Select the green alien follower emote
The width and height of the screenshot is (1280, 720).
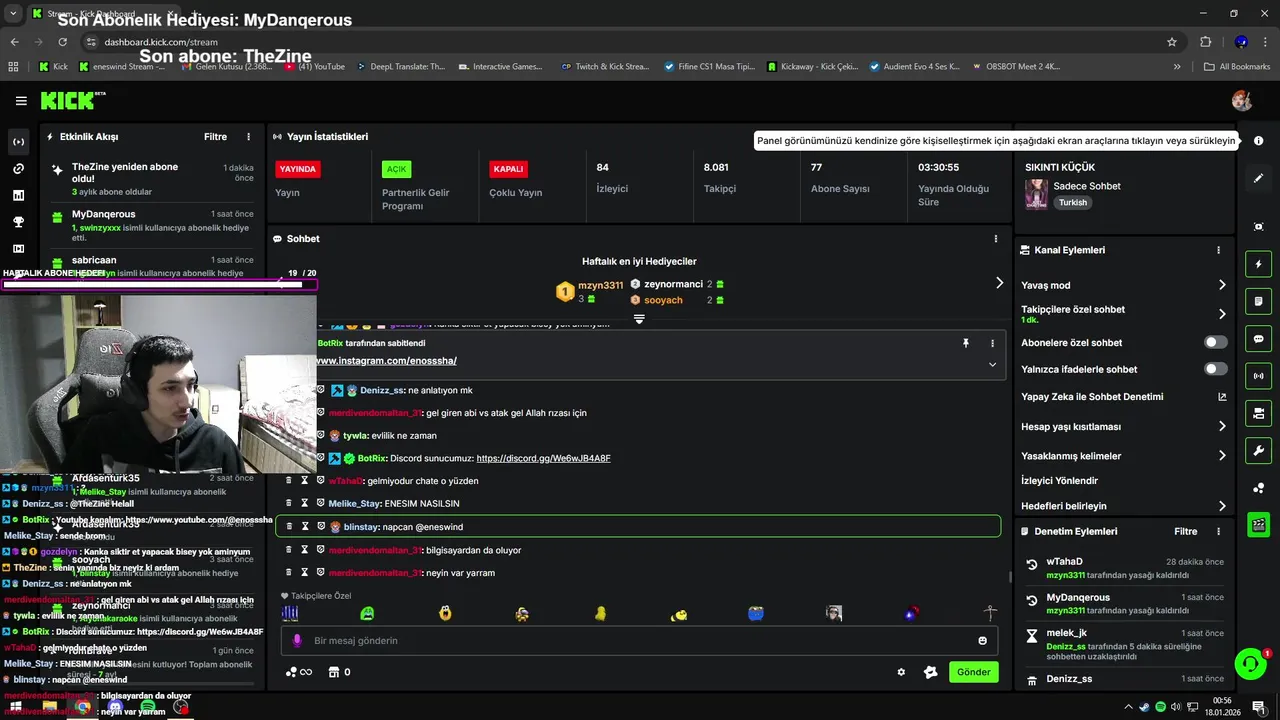point(367,614)
